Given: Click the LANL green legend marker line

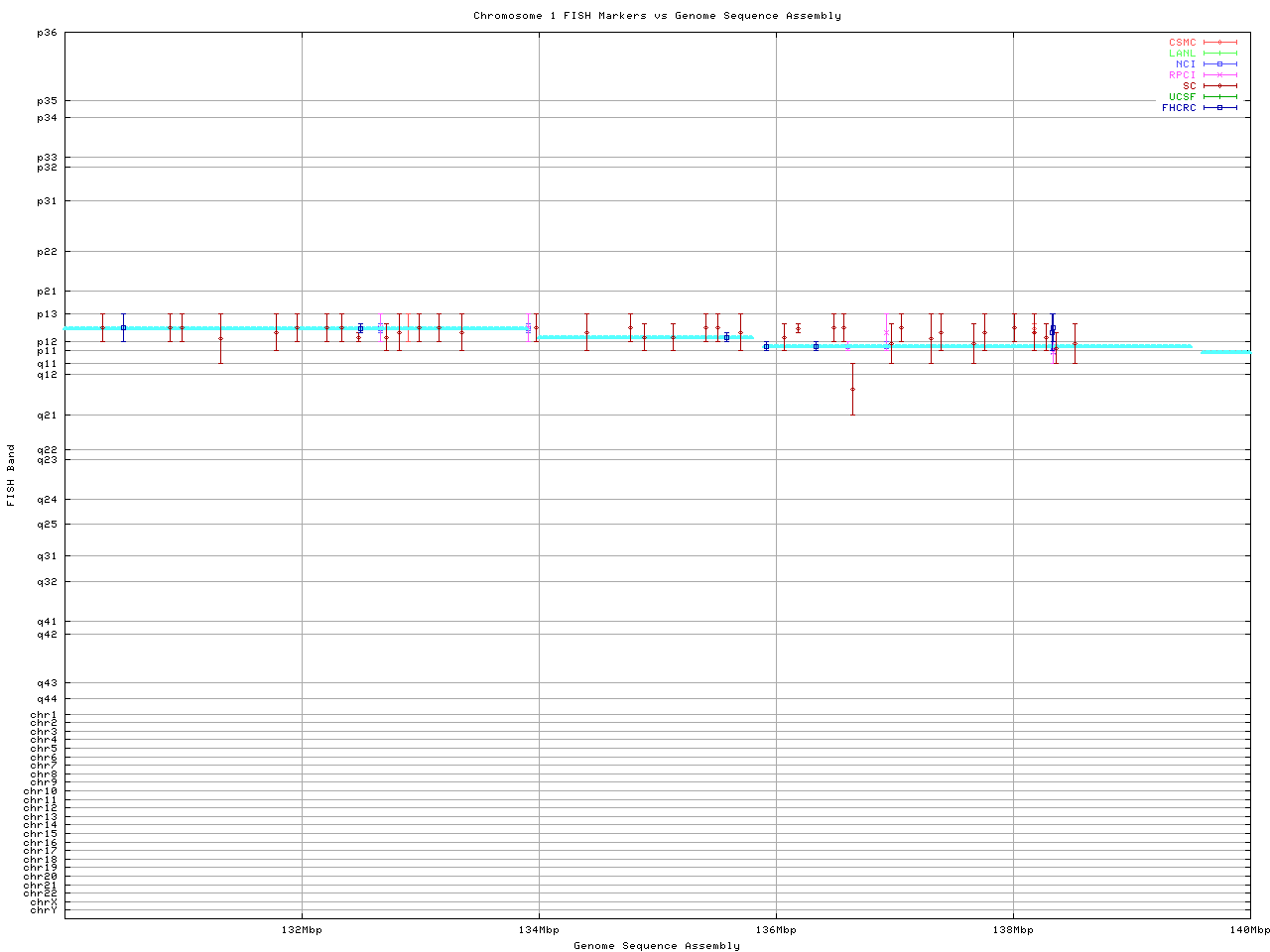Looking at the screenshot, I should pyautogui.click(x=1219, y=54).
